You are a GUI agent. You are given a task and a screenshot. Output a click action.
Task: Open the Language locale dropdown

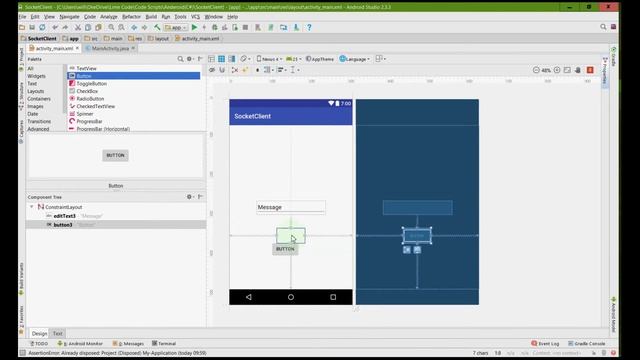355,59
